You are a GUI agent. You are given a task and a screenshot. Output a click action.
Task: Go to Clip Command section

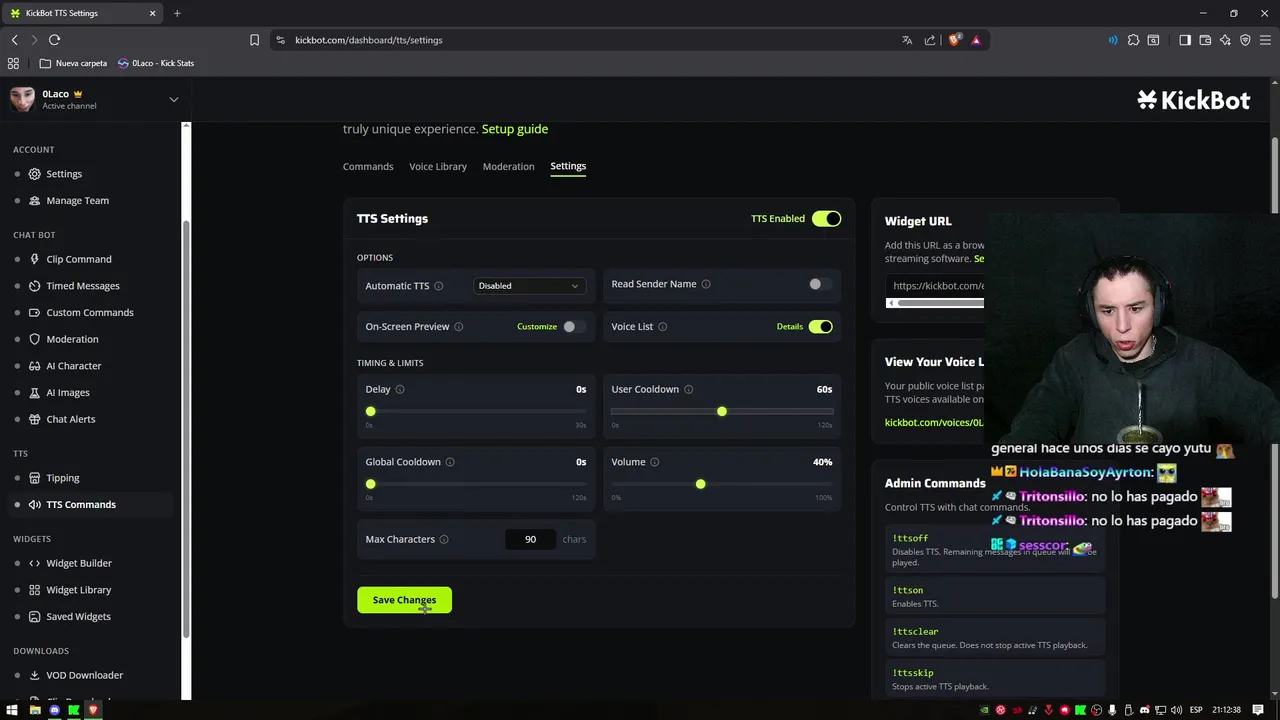click(78, 259)
